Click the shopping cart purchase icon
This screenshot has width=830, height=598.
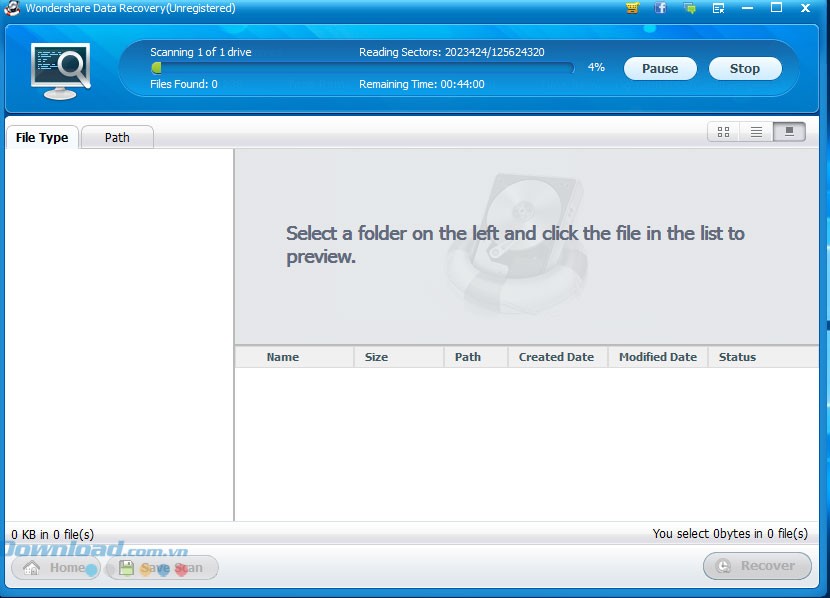[x=632, y=8]
